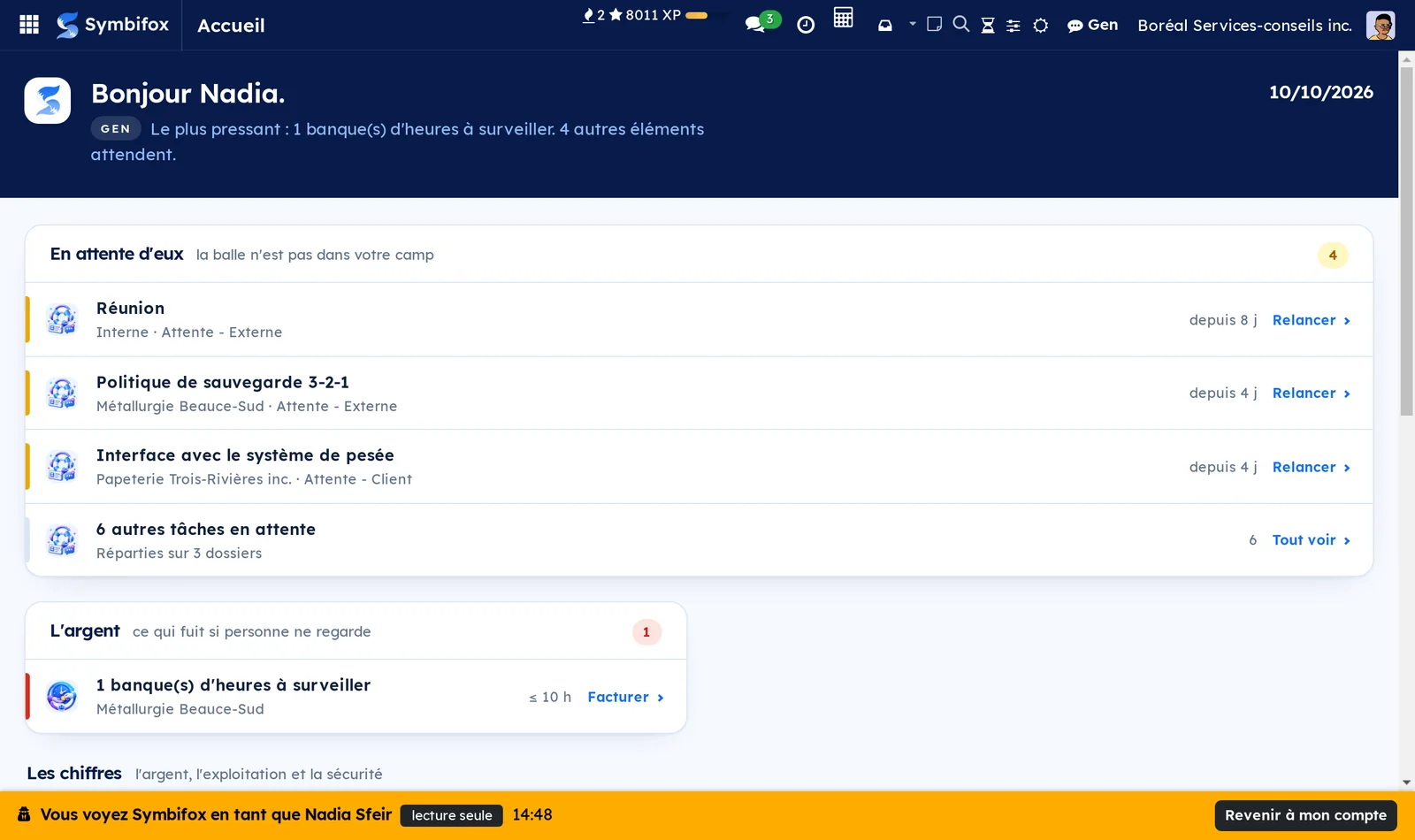Open the clock activities icon
The width and height of the screenshot is (1415, 840).
click(806, 25)
